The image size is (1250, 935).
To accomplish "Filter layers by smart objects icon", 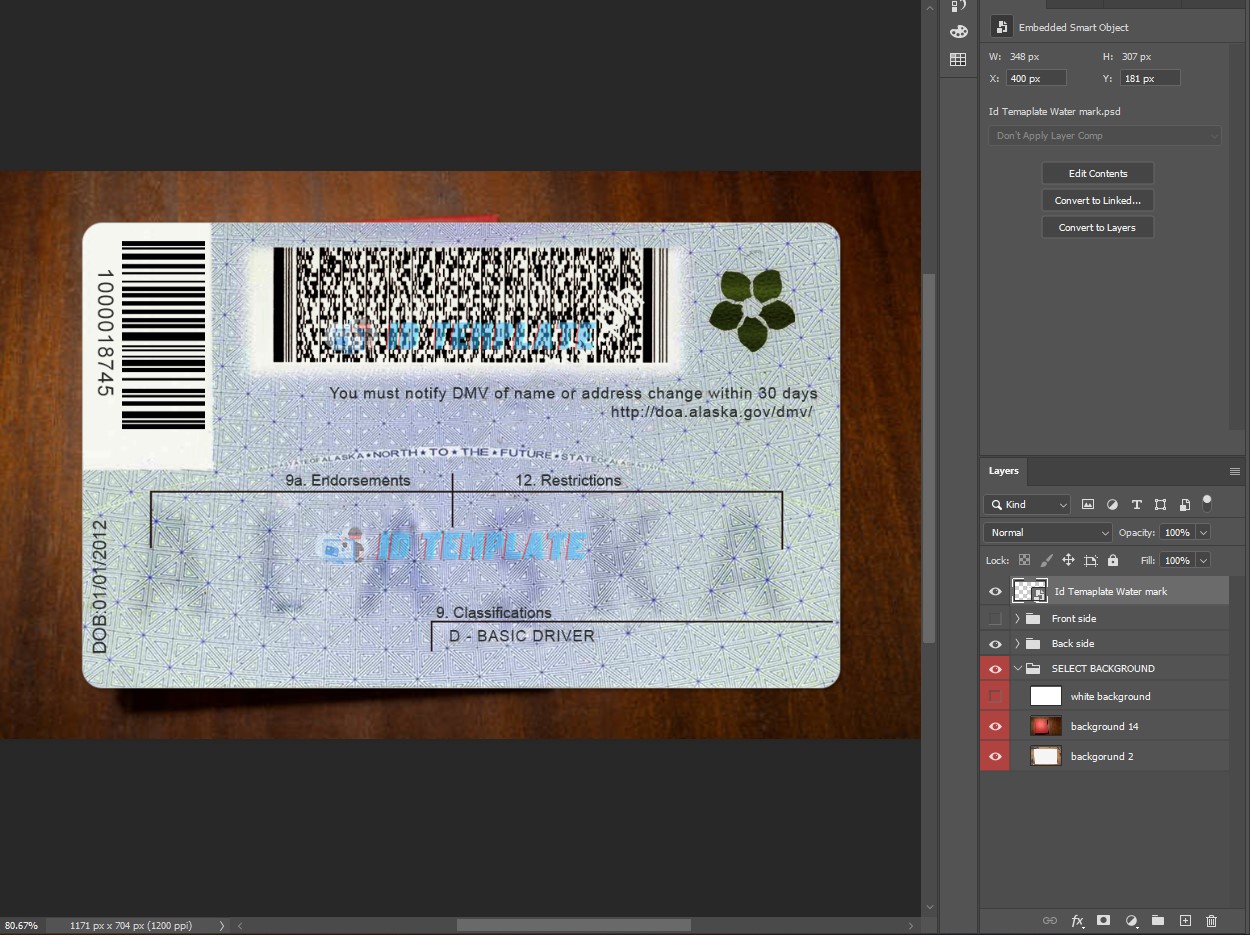I will coord(1184,505).
